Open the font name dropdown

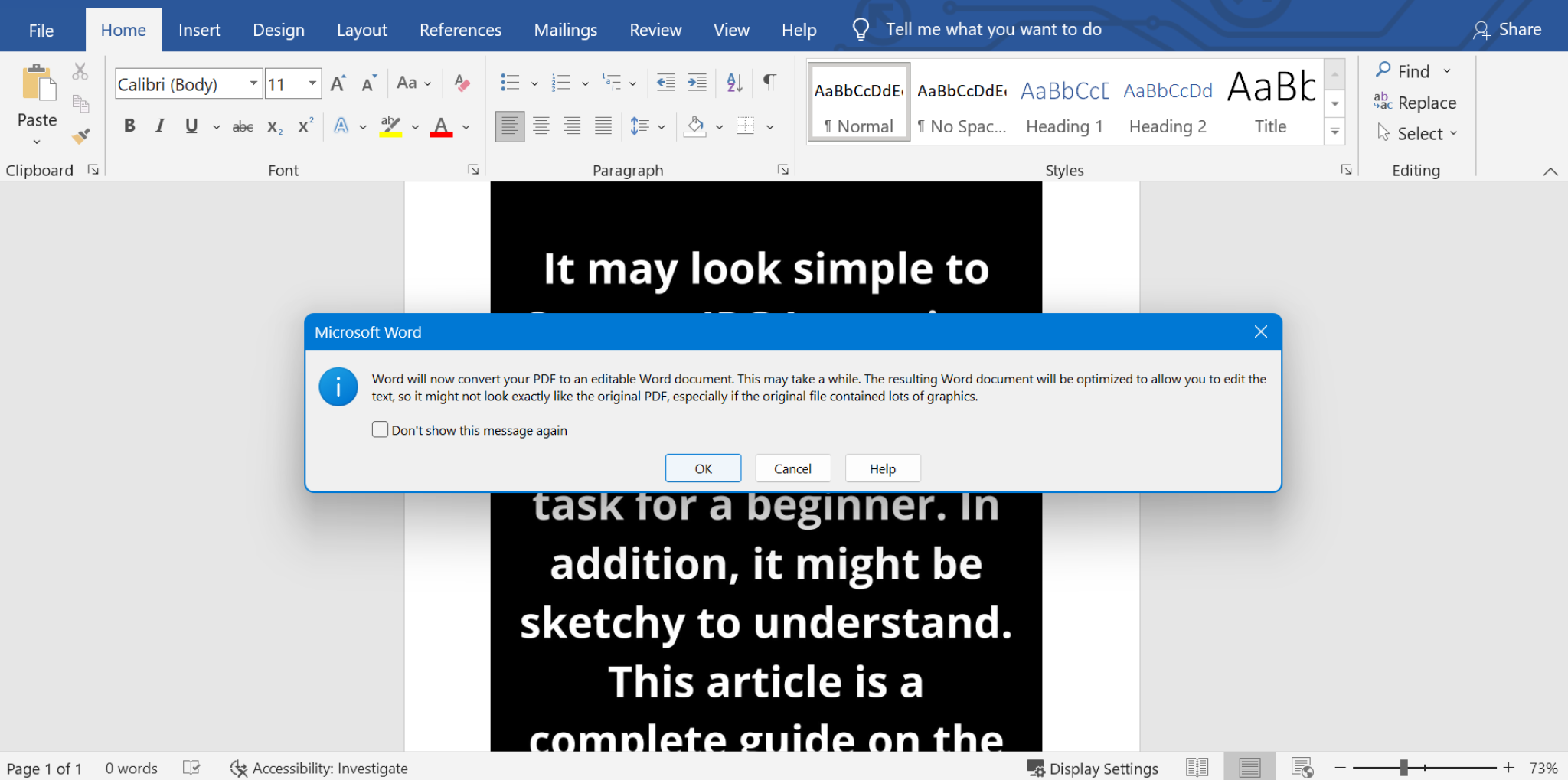pyautogui.click(x=253, y=83)
